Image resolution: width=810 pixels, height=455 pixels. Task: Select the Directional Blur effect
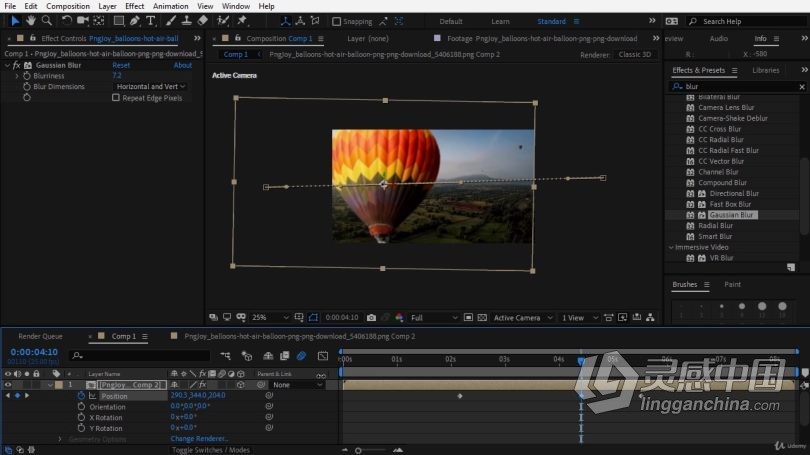pyautogui.click(x=734, y=193)
